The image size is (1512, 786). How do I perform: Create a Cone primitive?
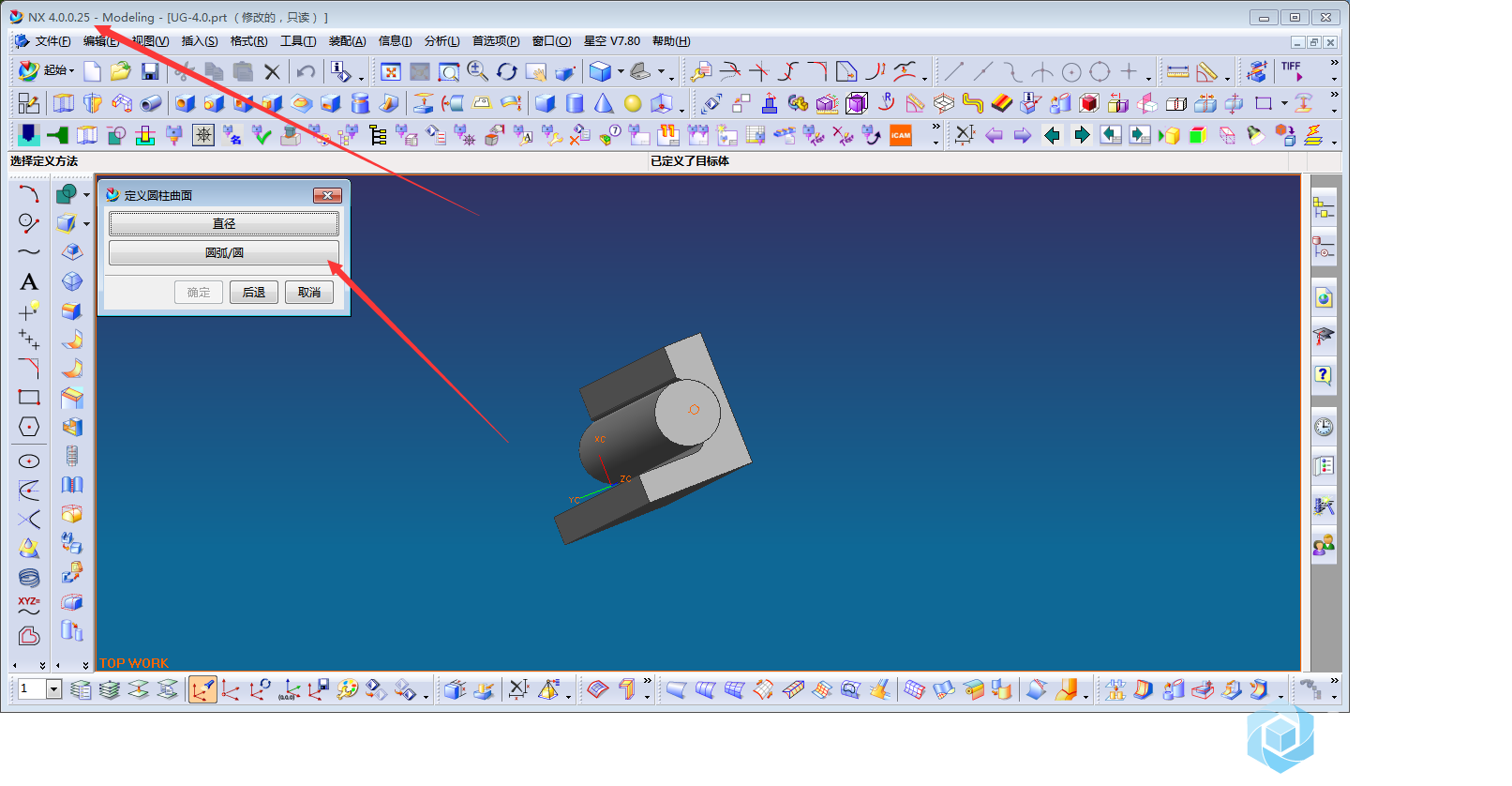pos(604,103)
